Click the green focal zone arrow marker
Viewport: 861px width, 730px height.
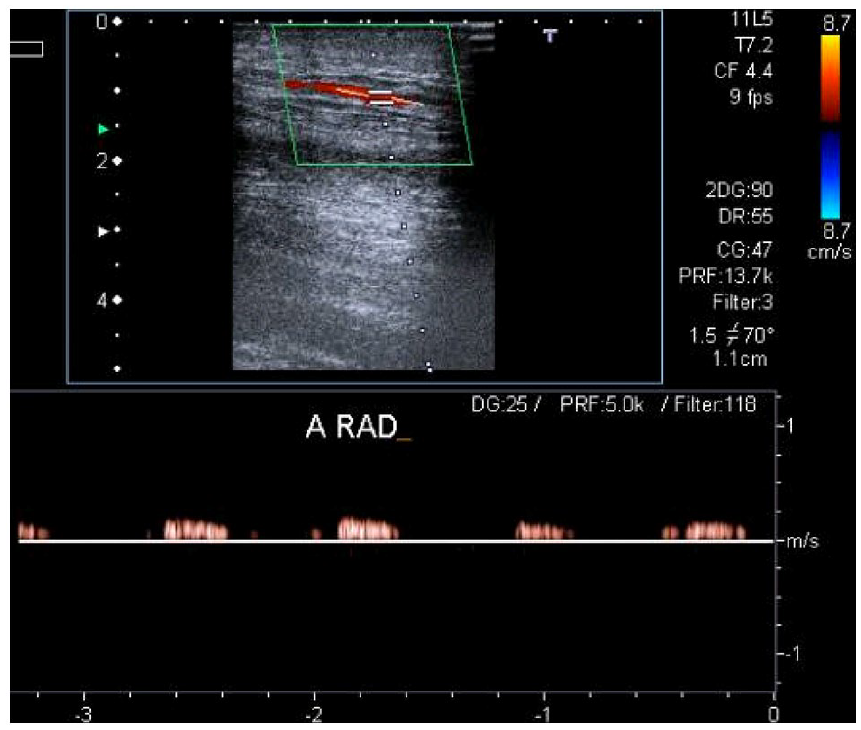tap(103, 129)
